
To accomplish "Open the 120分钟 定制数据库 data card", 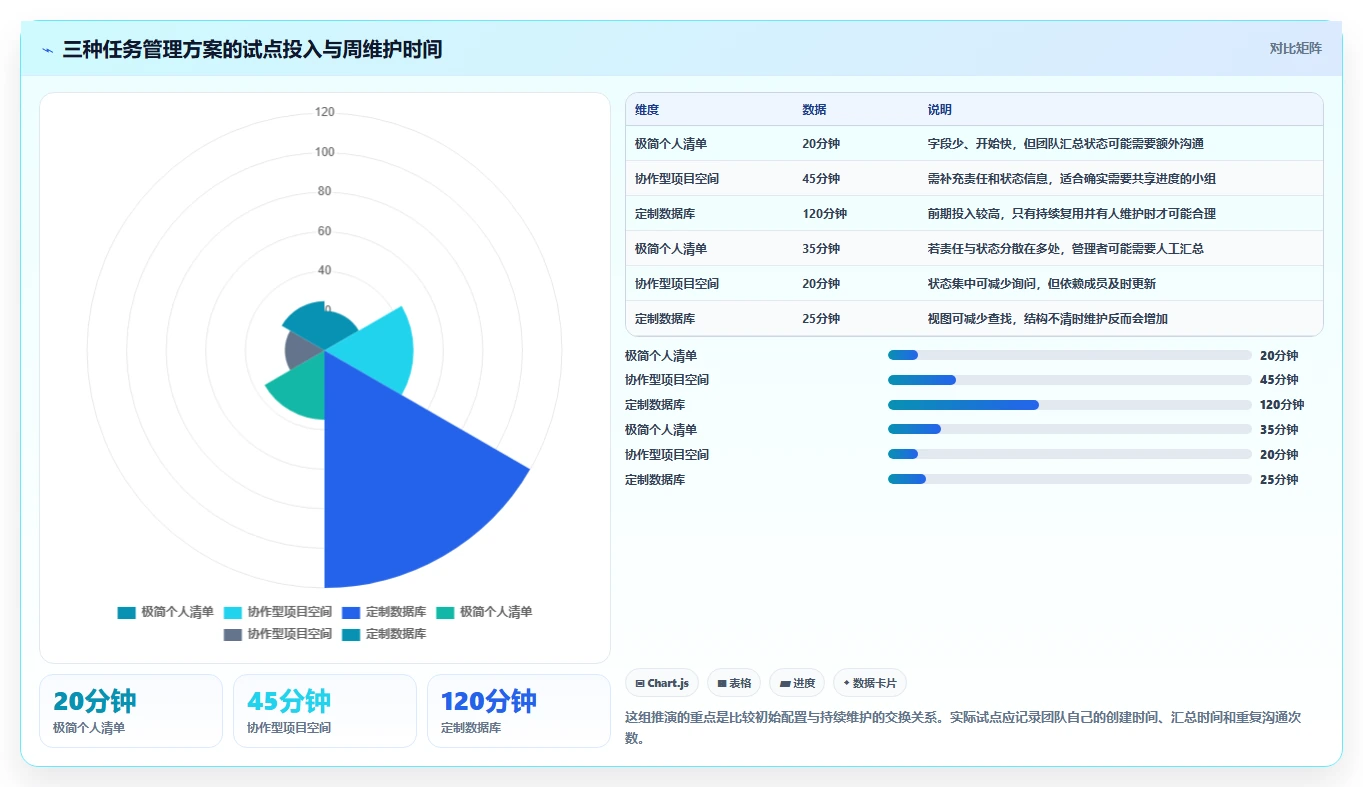I will (x=519, y=711).
